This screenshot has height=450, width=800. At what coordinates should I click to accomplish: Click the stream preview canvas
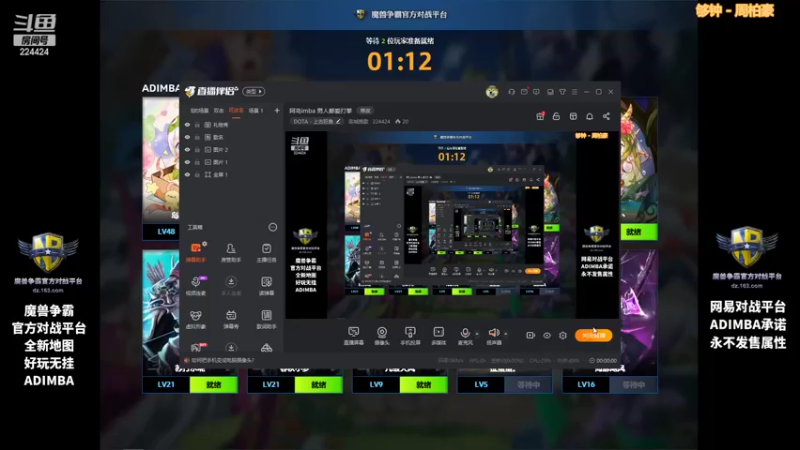tap(452, 224)
